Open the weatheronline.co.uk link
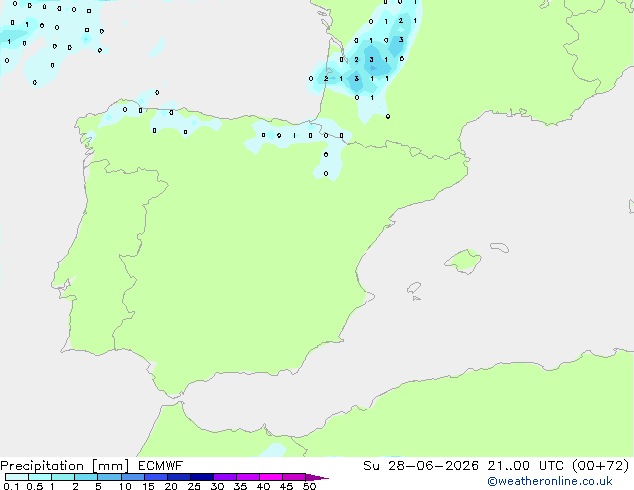Viewport: 634px width, 490px height. 550,481
